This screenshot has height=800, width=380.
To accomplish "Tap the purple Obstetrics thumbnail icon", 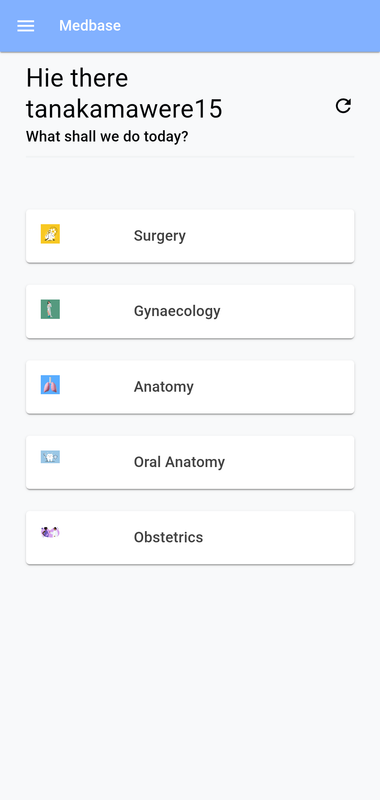I will (x=50, y=532).
